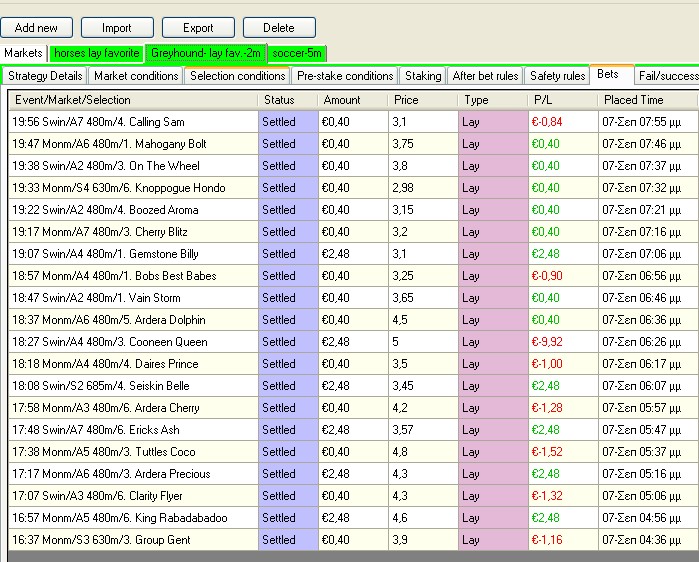Viewport: 699px width, 562px height.
Task: Select the Knoppogue Hondo bet row
Action: point(354,188)
